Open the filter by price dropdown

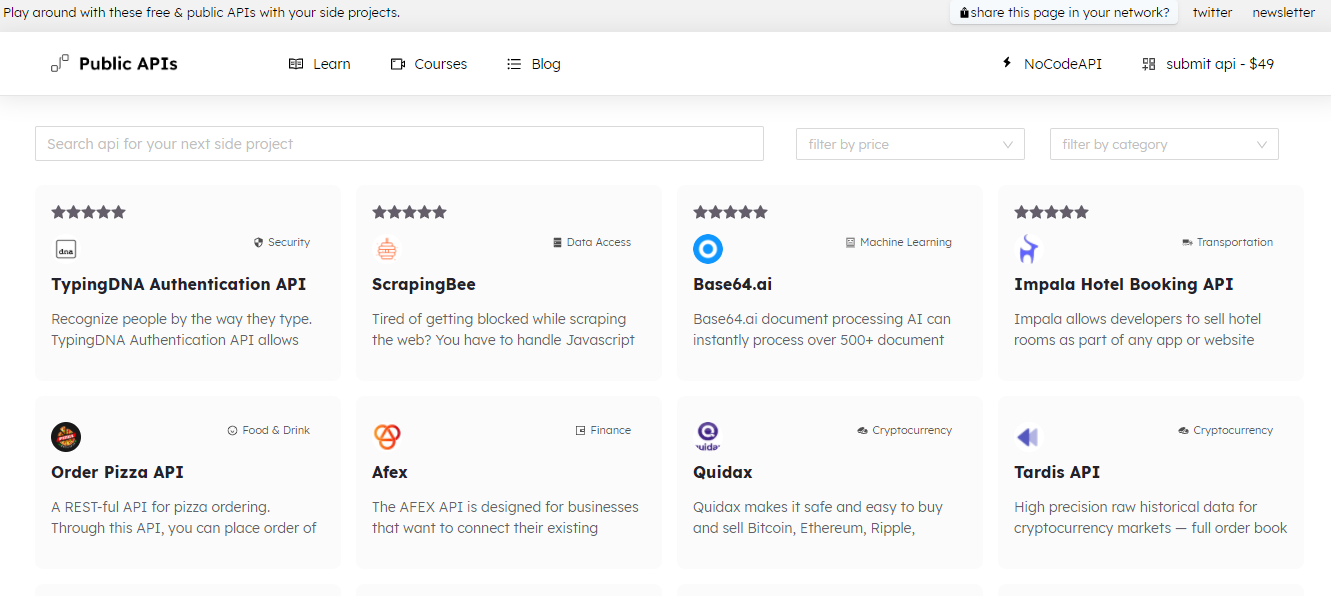(x=910, y=144)
